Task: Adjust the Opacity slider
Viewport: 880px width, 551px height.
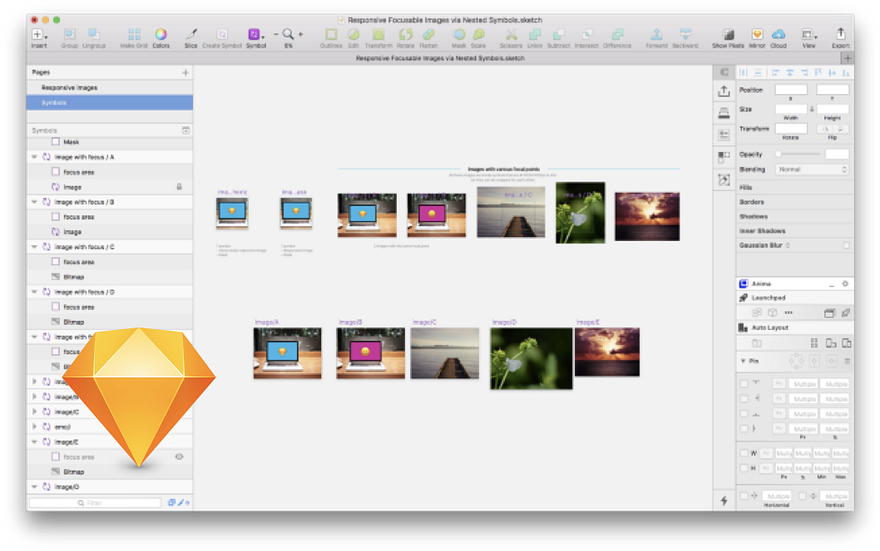Action: (798, 154)
